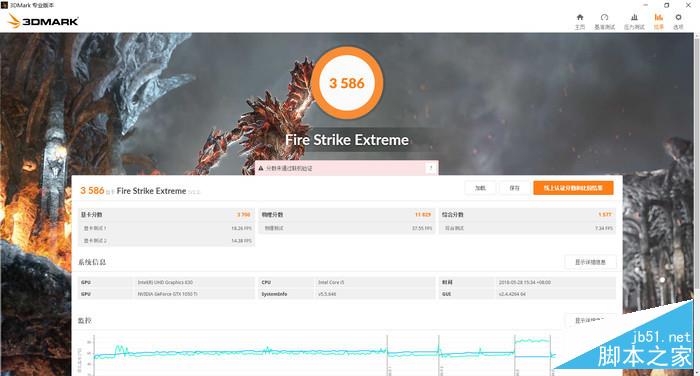Click 物理分数 physics score header
Viewport: 700px width, 376px height.
[272, 215]
